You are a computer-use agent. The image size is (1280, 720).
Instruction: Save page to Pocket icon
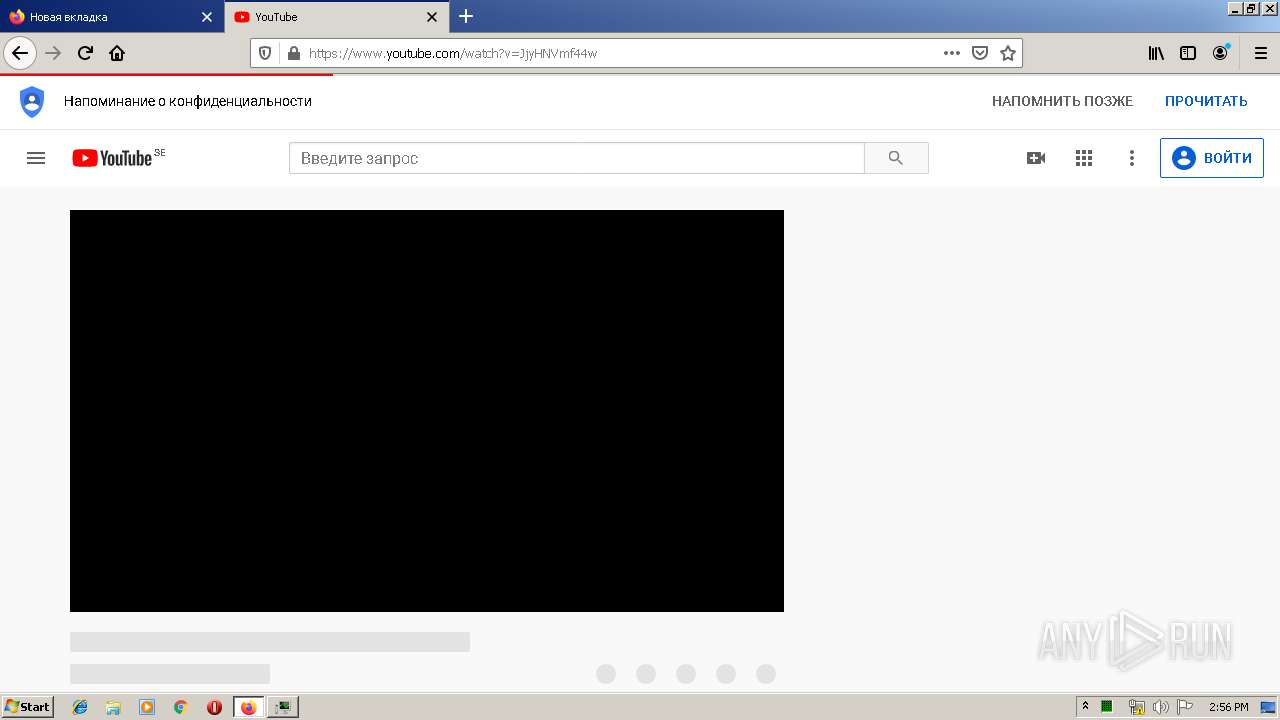(x=981, y=53)
